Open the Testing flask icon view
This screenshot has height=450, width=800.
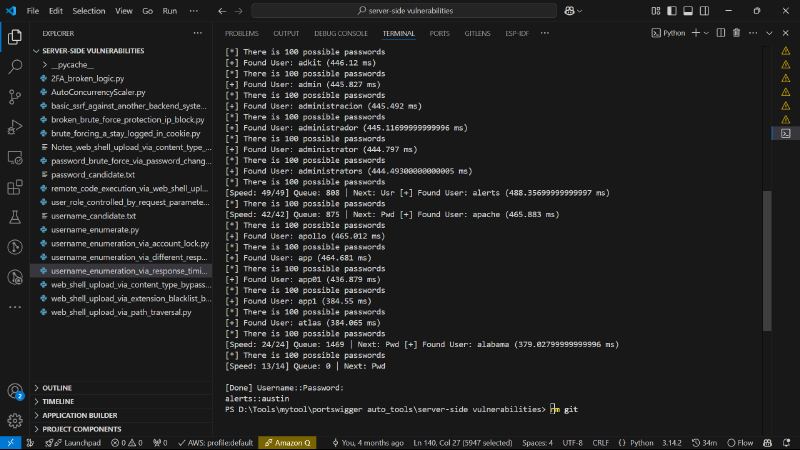tap(15, 217)
